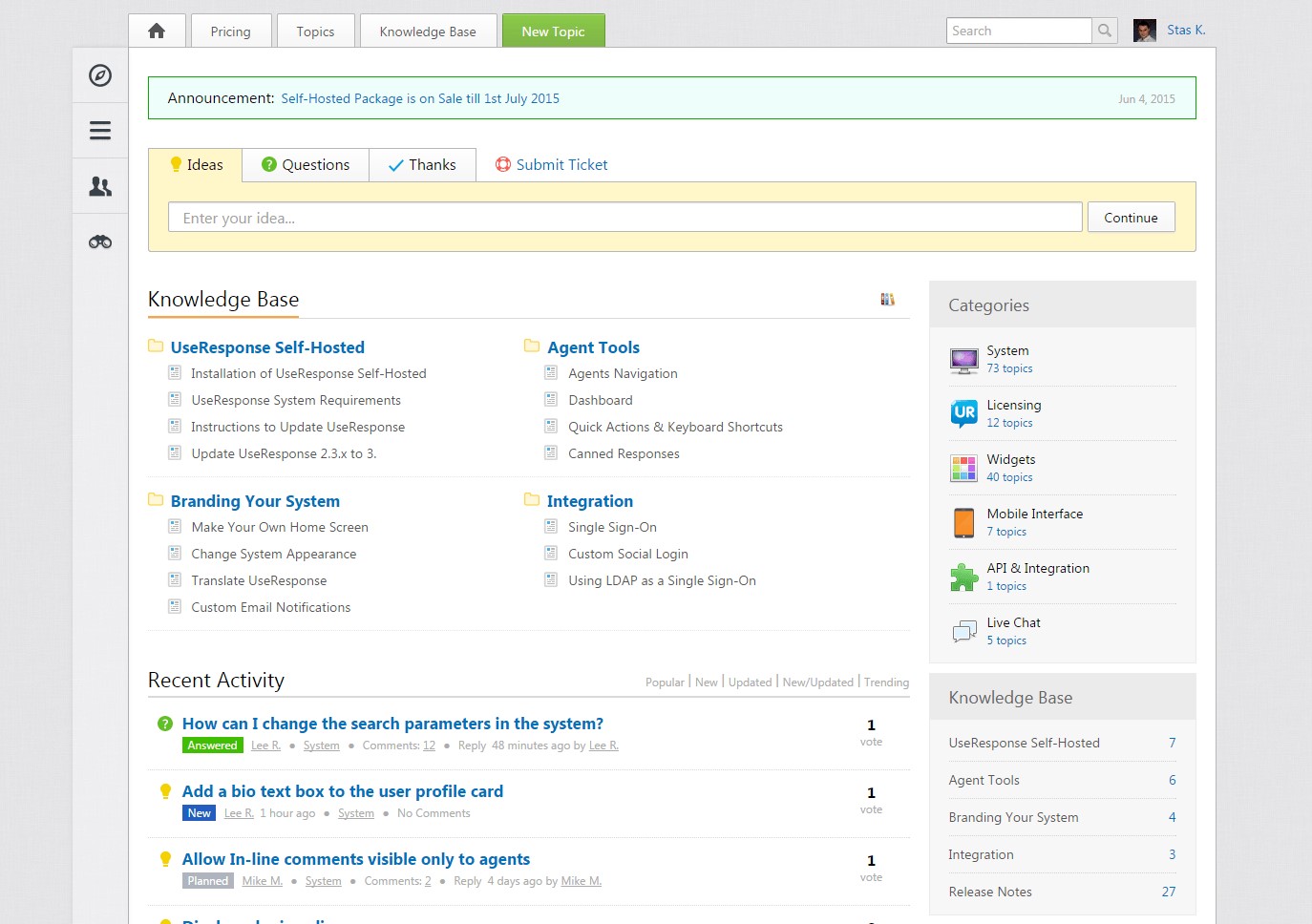Click the home icon in top navigation
This screenshot has height=924, width=1312.
(x=157, y=30)
